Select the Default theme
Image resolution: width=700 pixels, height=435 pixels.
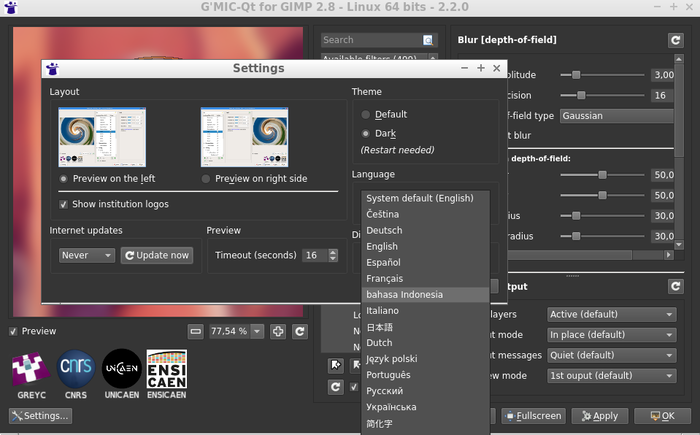coord(366,115)
